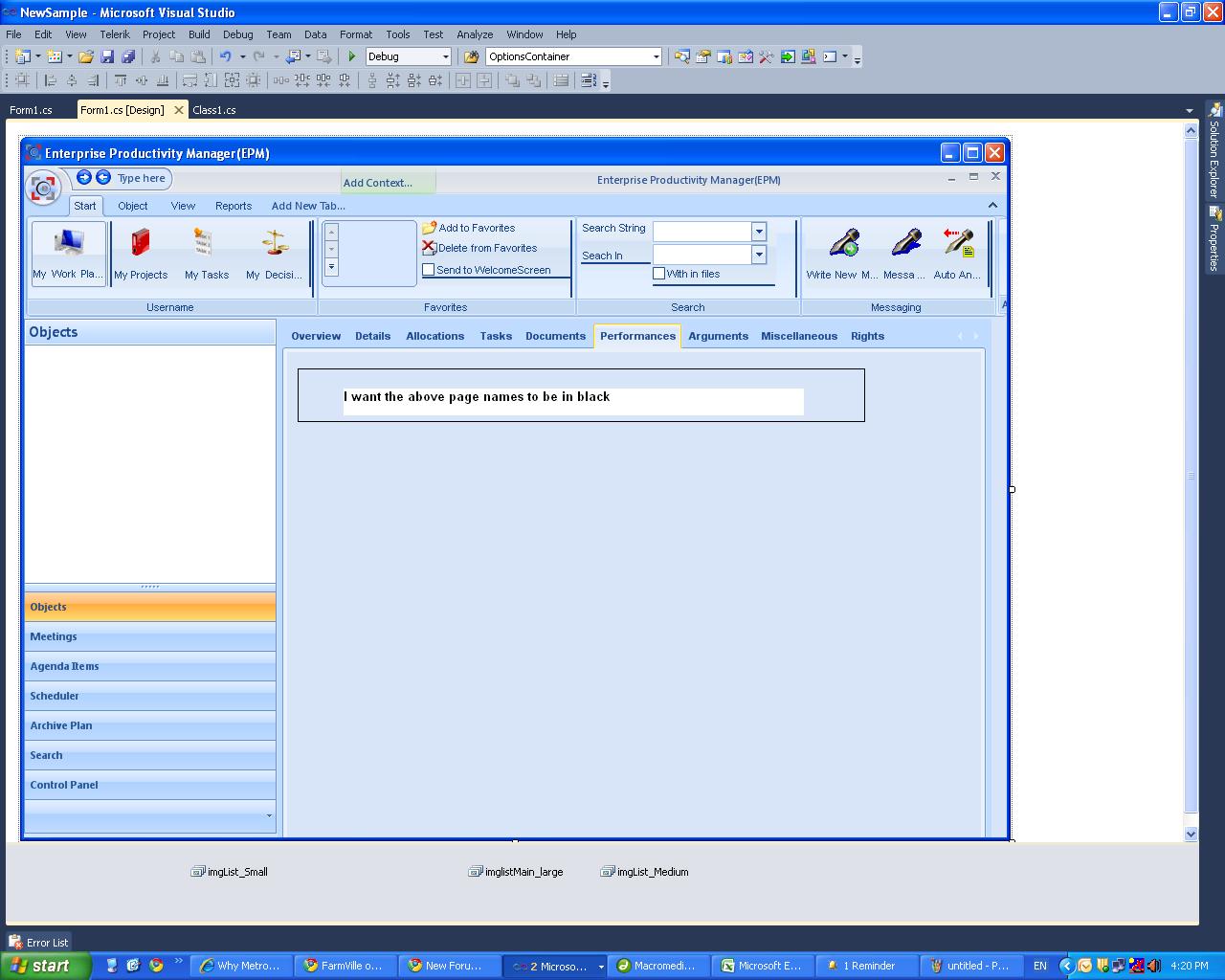Click the Solution Explorer toolbar icon
Screen dimensions: 1225x980
click(x=681, y=56)
